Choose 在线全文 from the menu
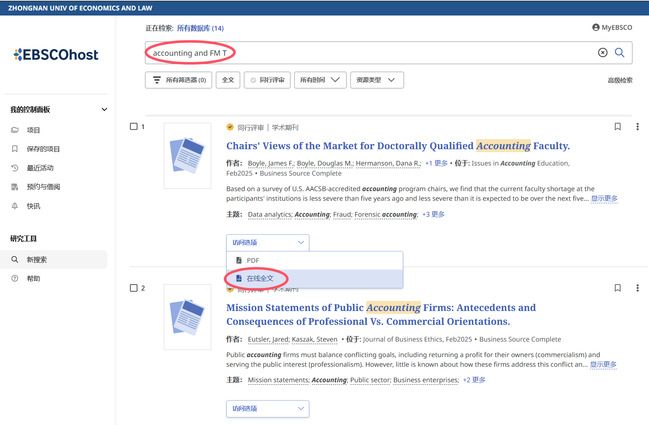Image resolution: width=649 pixels, height=425 pixels. pos(258,277)
